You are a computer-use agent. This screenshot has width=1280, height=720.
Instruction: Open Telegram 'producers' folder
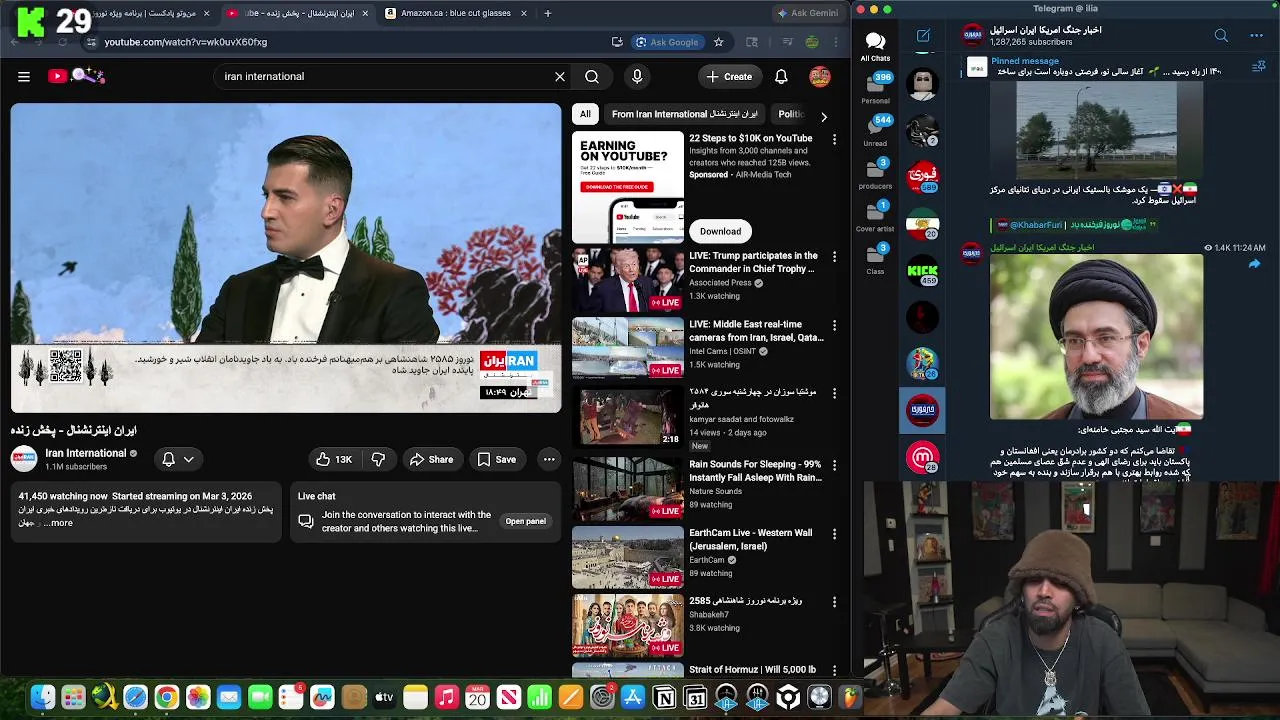point(875,174)
